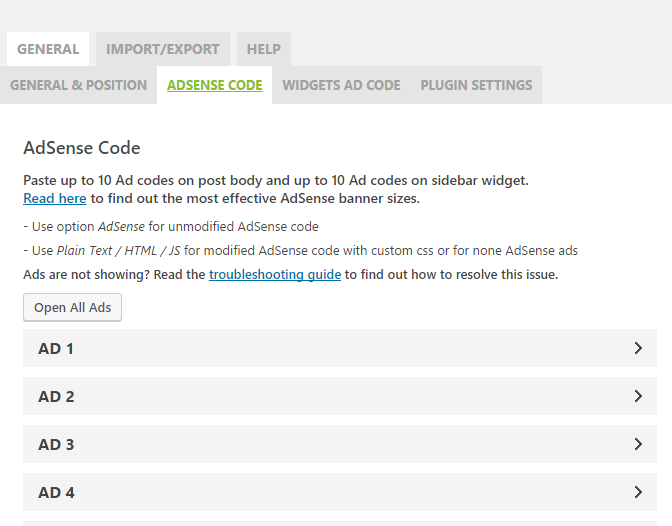Open the PLUGIN SETTINGS sub-tab
This screenshot has height=526, width=672.
coord(476,85)
